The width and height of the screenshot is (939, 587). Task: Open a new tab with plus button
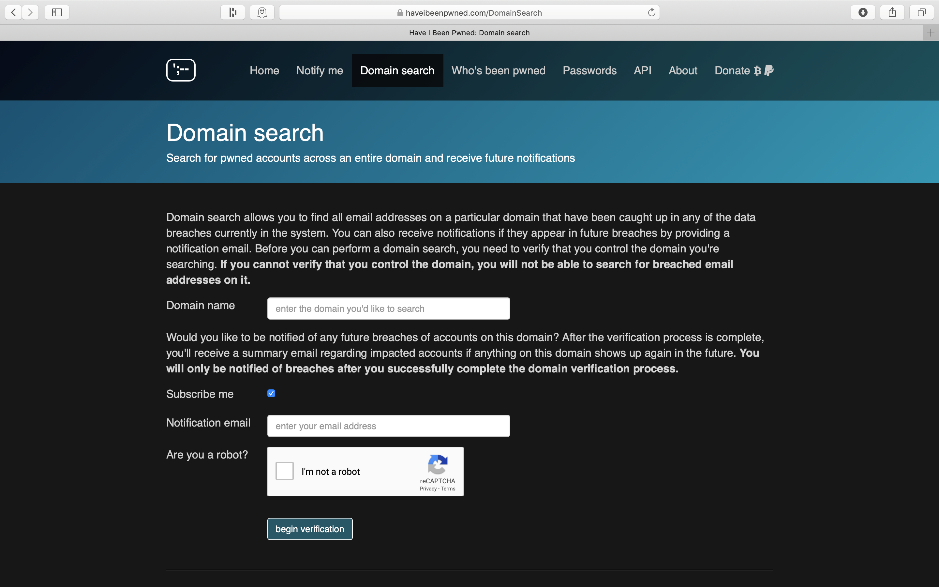931,33
